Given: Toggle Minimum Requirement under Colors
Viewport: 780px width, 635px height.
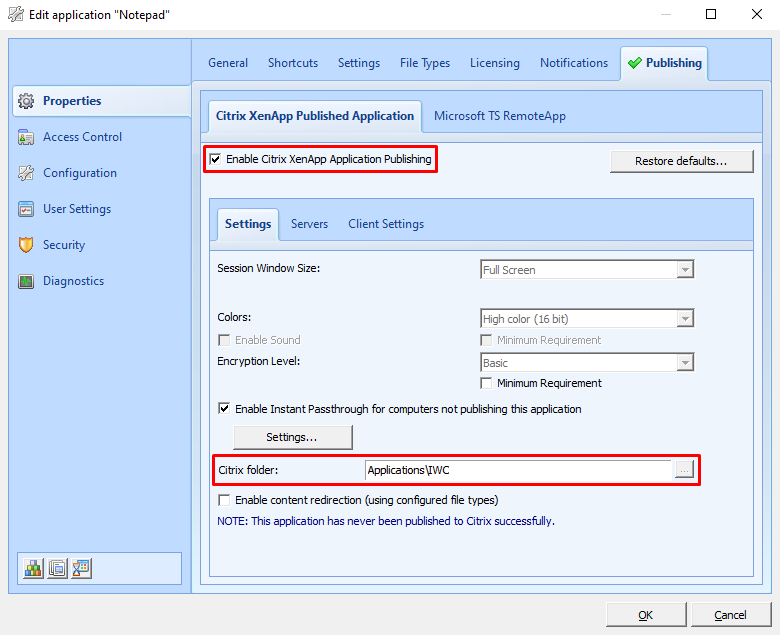Looking at the screenshot, I should (486, 340).
